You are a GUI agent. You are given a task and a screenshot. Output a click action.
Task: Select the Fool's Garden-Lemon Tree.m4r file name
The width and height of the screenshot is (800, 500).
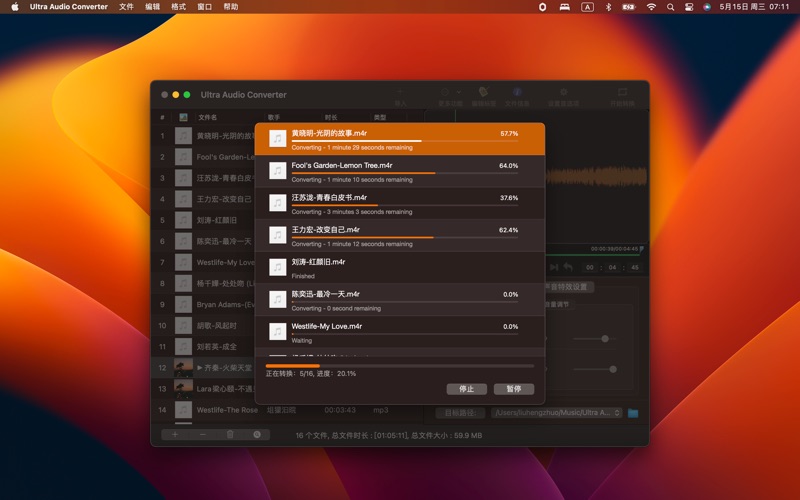pos(342,165)
